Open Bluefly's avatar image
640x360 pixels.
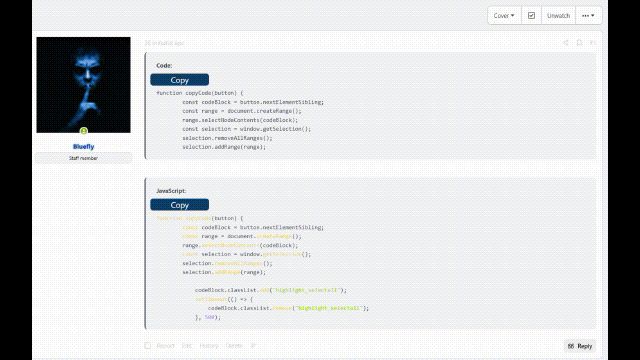coord(83,85)
